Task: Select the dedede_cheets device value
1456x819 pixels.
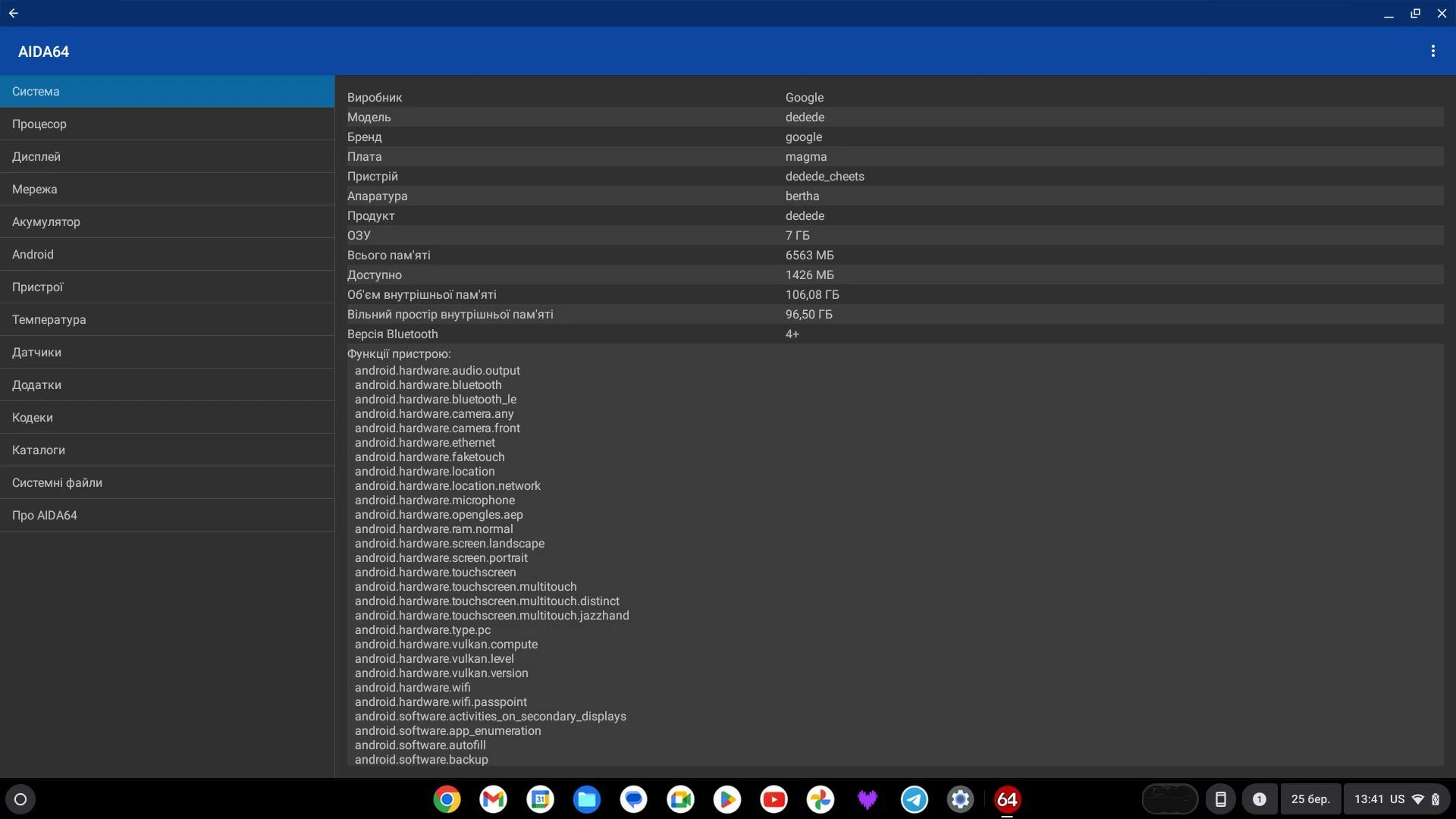Action: pos(824,176)
